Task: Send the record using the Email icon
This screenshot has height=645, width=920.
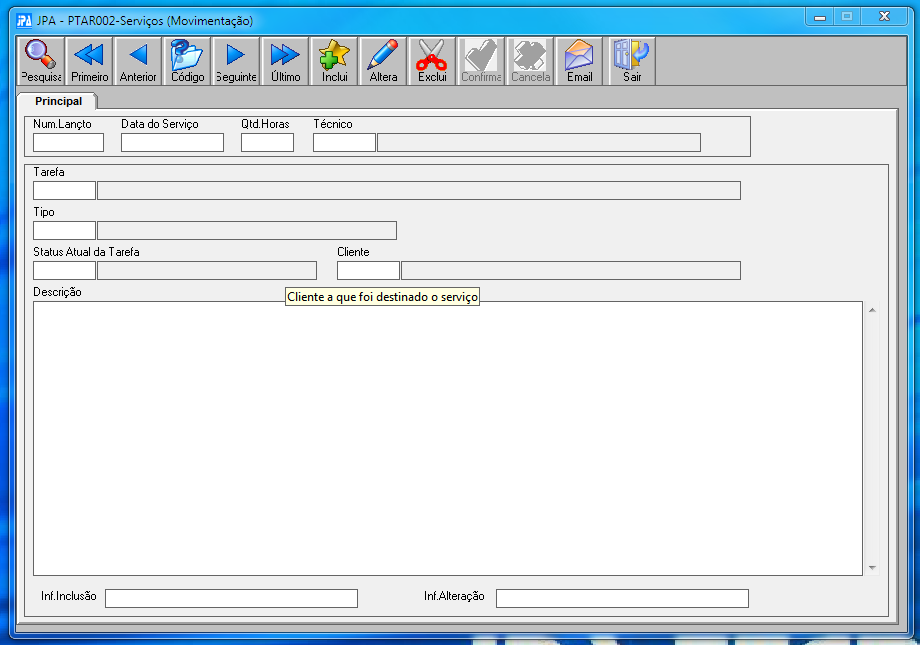Action: [579, 62]
